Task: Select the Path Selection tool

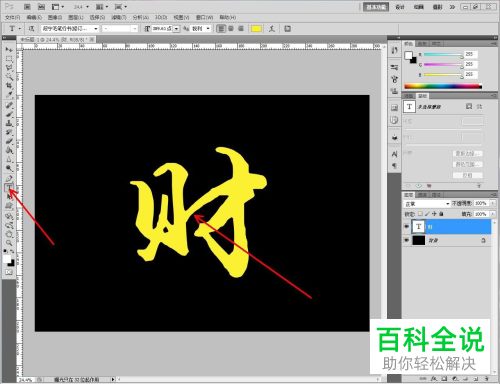Action: click(9, 197)
